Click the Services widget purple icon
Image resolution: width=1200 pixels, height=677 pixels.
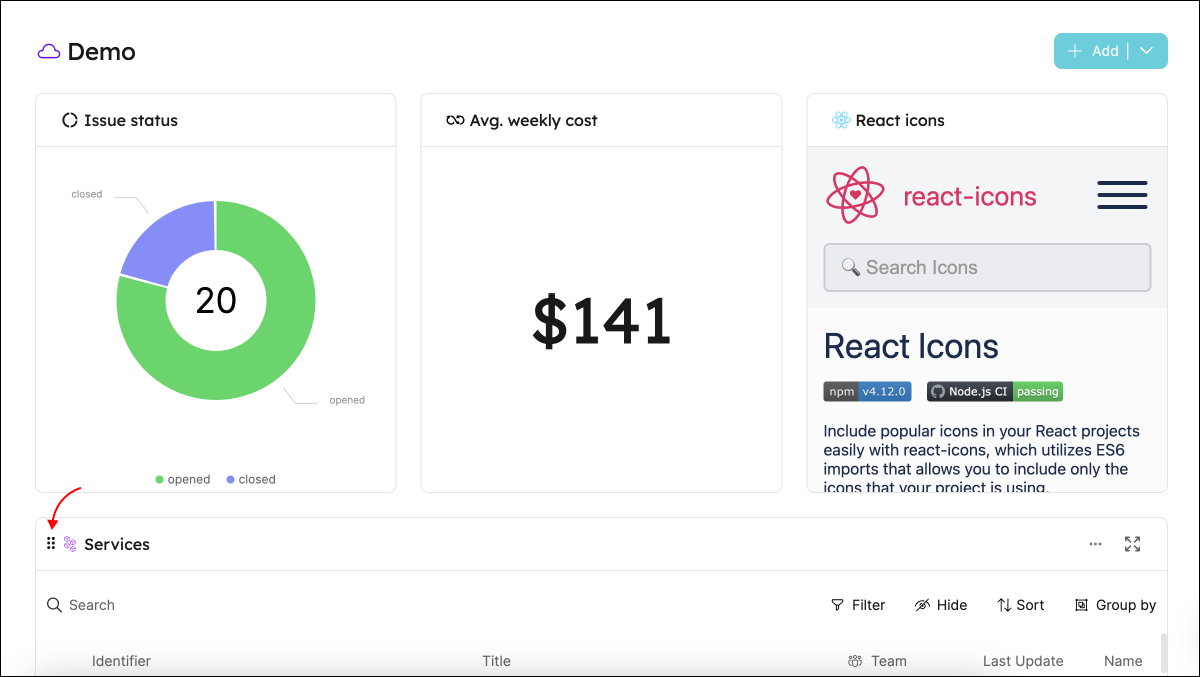click(70, 544)
